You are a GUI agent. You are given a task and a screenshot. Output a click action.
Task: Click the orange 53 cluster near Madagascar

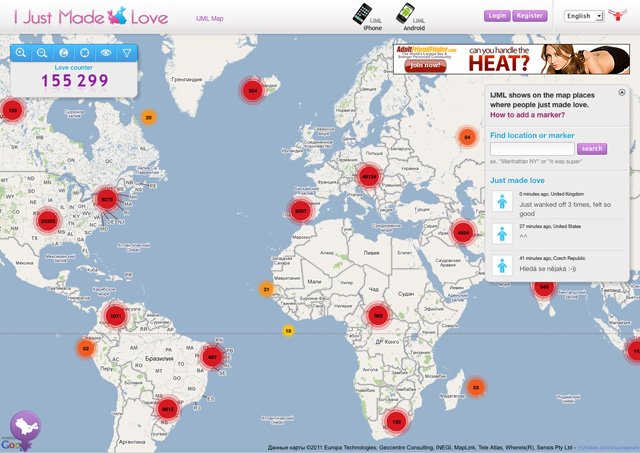(476, 387)
